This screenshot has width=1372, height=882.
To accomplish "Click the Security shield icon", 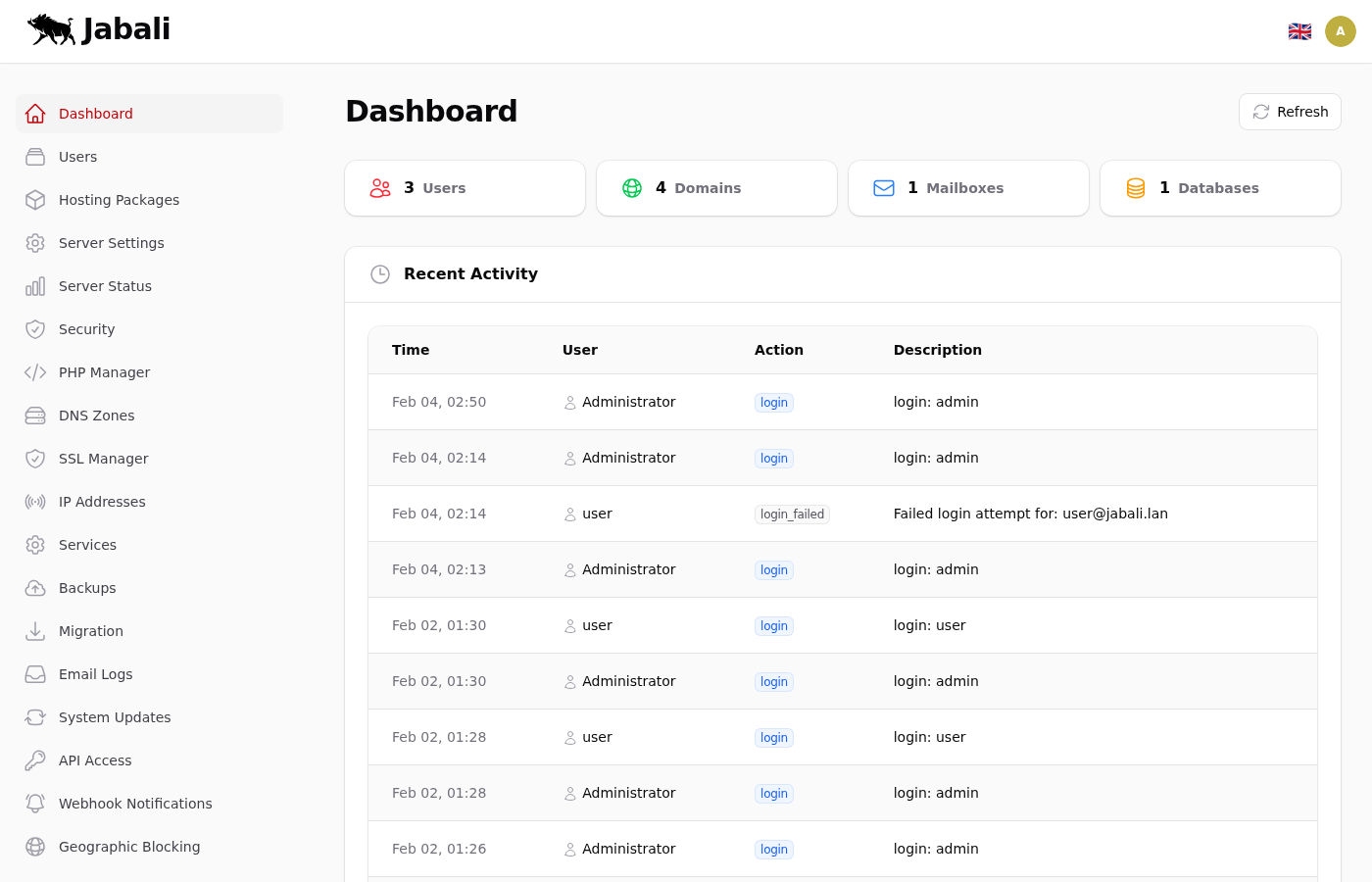I will click(35, 329).
